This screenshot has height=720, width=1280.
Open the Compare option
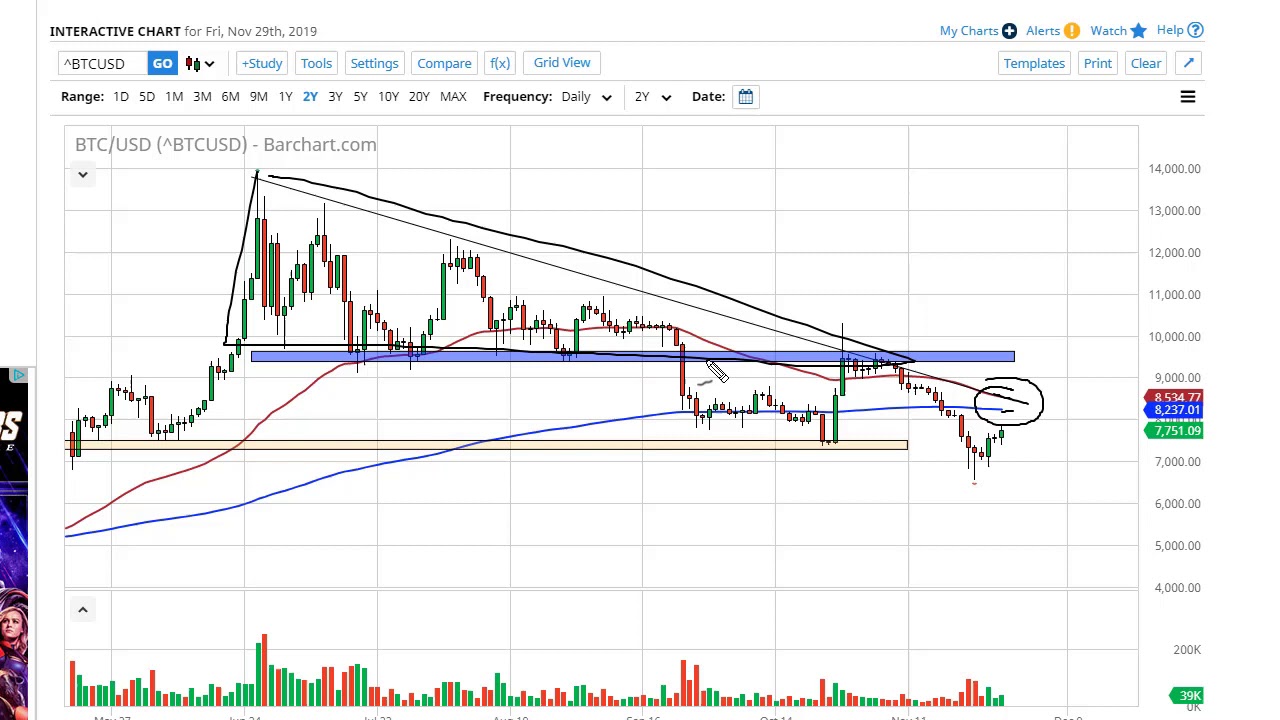tap(444, 63)
